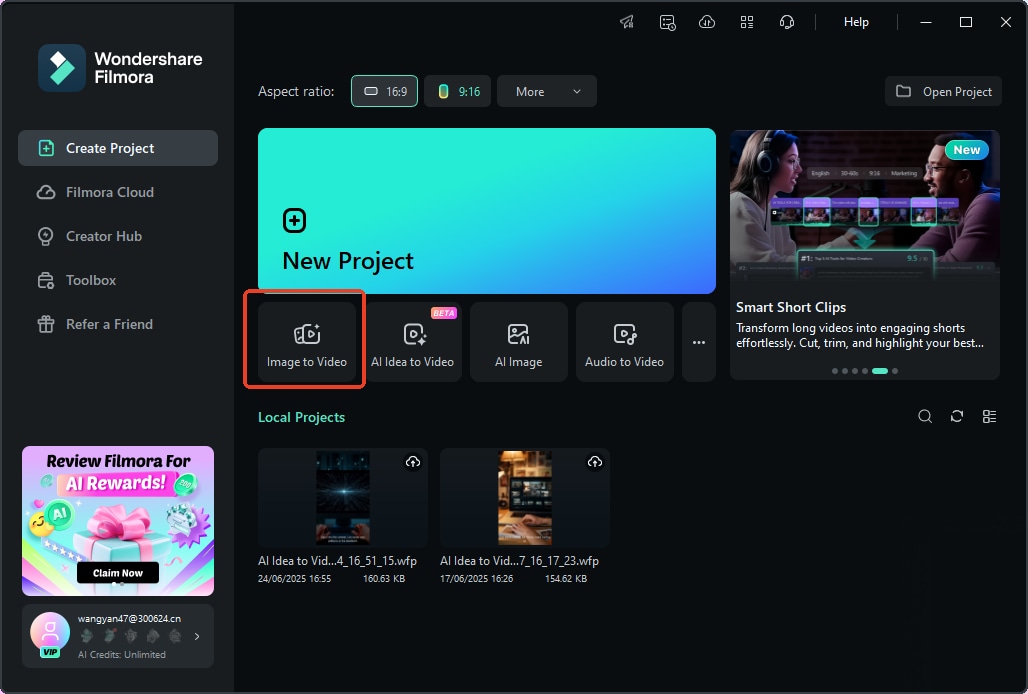1028x694 pixels.
Task: Search local projects with magnifier icon
Action: [925, 416]
